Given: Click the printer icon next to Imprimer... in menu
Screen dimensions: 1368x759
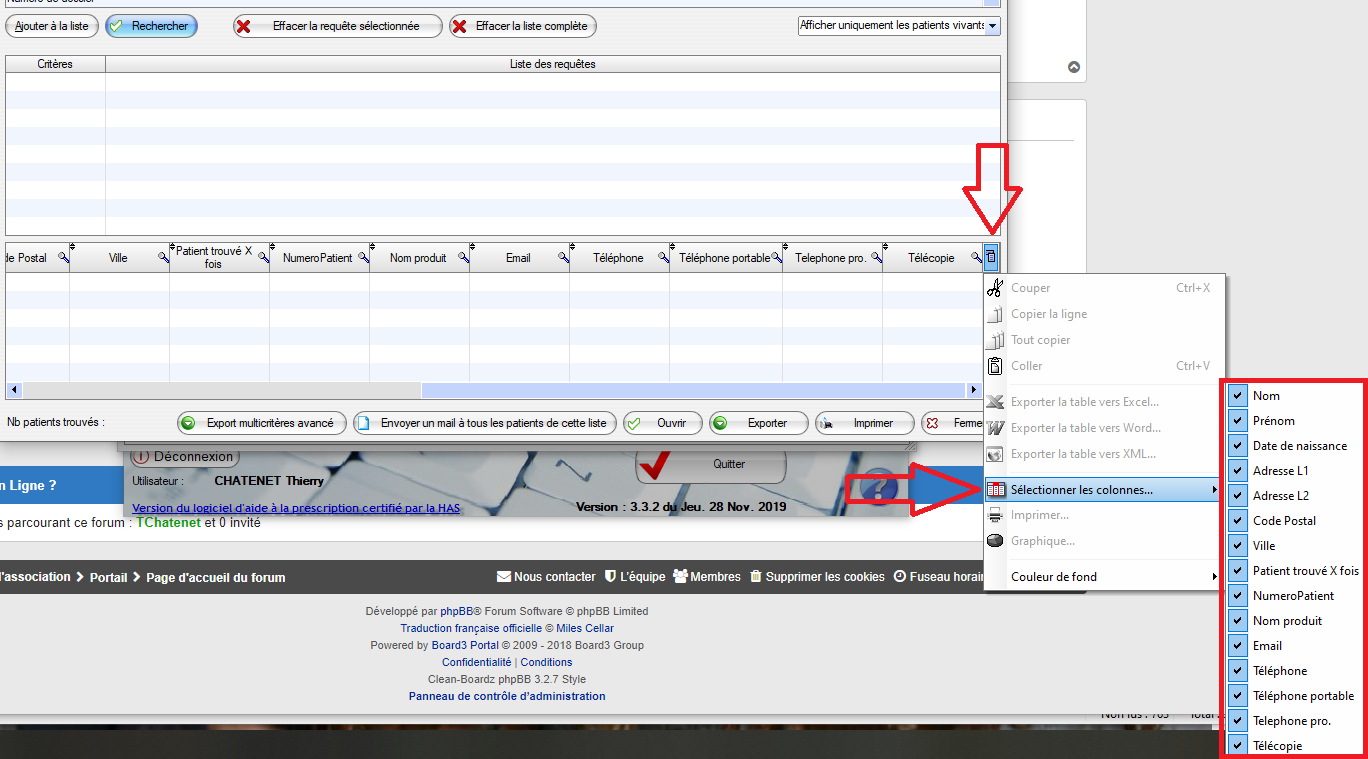Looking at the screenshot, I should pyautogui.click(x=995, y=516).
